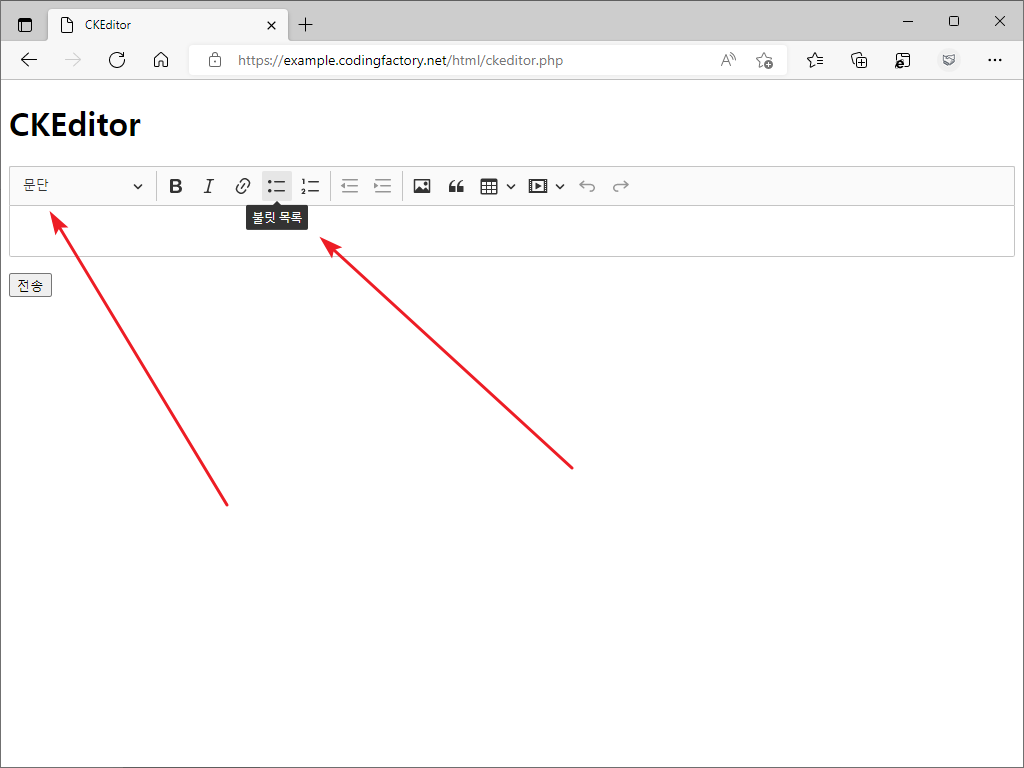Select the CKEditor browser tab
Image resolution: width=1024 pixels, height=768 pixels.
[x=168, y=25]
